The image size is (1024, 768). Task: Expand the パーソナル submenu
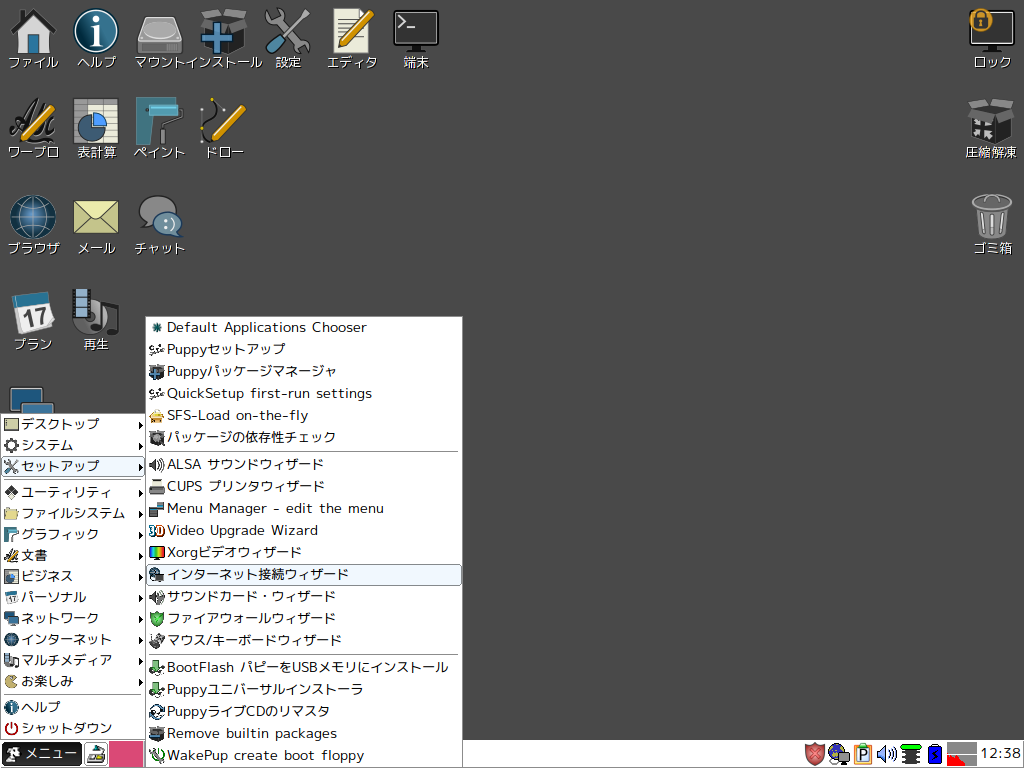tap(73, 598)
